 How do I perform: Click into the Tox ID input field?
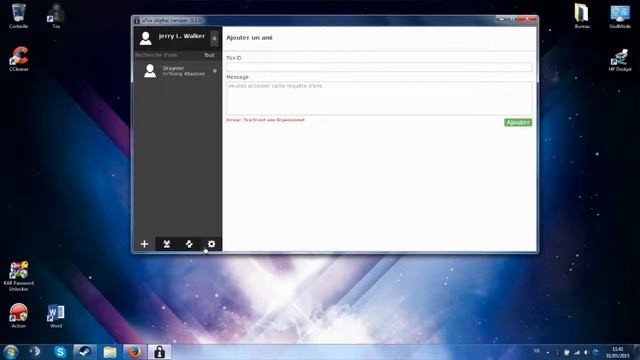pyautogui.click(x=379, y=67)
